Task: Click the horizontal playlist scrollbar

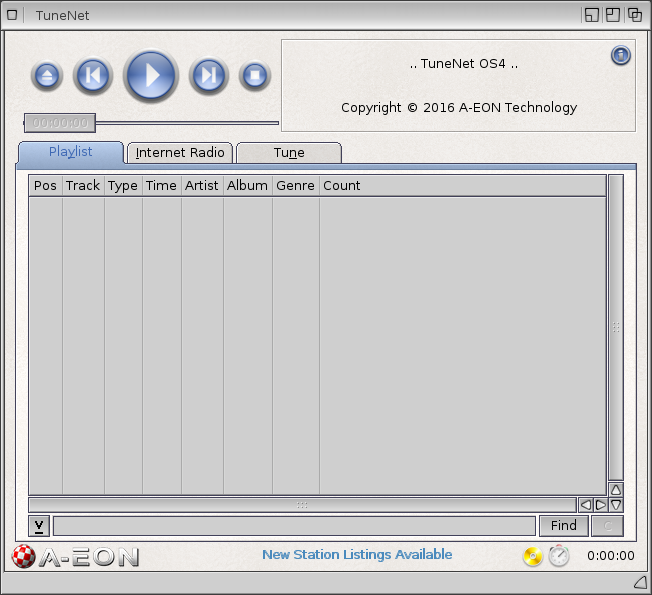Action: (x=302, y=505)
